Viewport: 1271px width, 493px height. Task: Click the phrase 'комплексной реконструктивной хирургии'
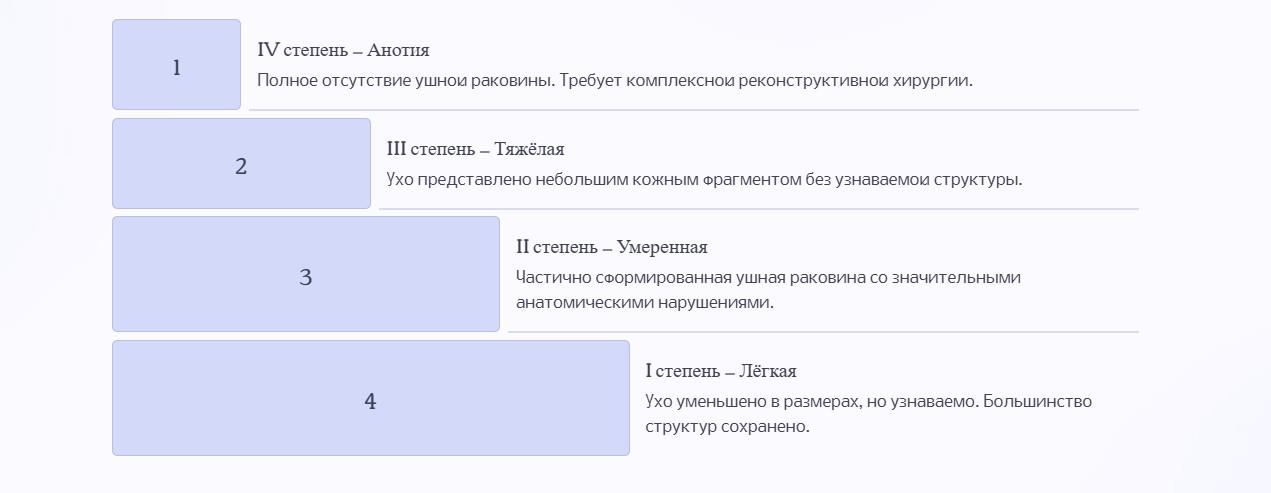pyautogui.click(x=798, y=80)
